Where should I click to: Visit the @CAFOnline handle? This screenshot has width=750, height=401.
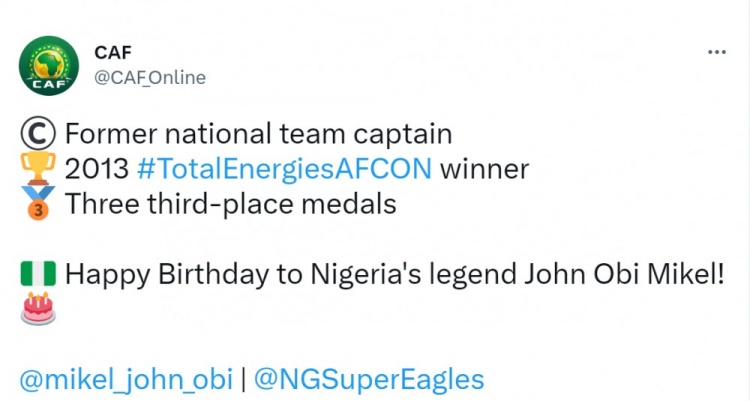coord(150,78)
